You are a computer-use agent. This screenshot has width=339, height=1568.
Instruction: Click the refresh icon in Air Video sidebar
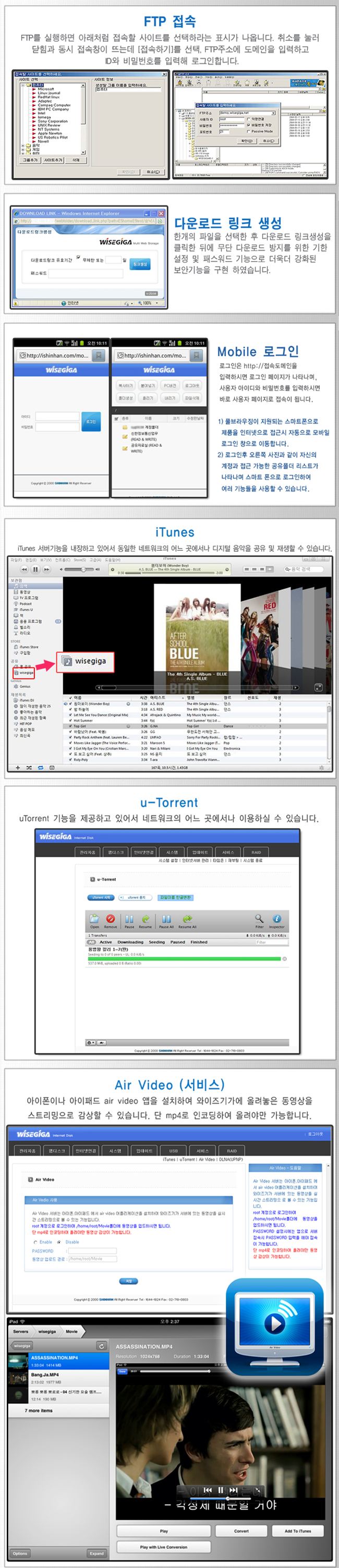coord(101,1346)
